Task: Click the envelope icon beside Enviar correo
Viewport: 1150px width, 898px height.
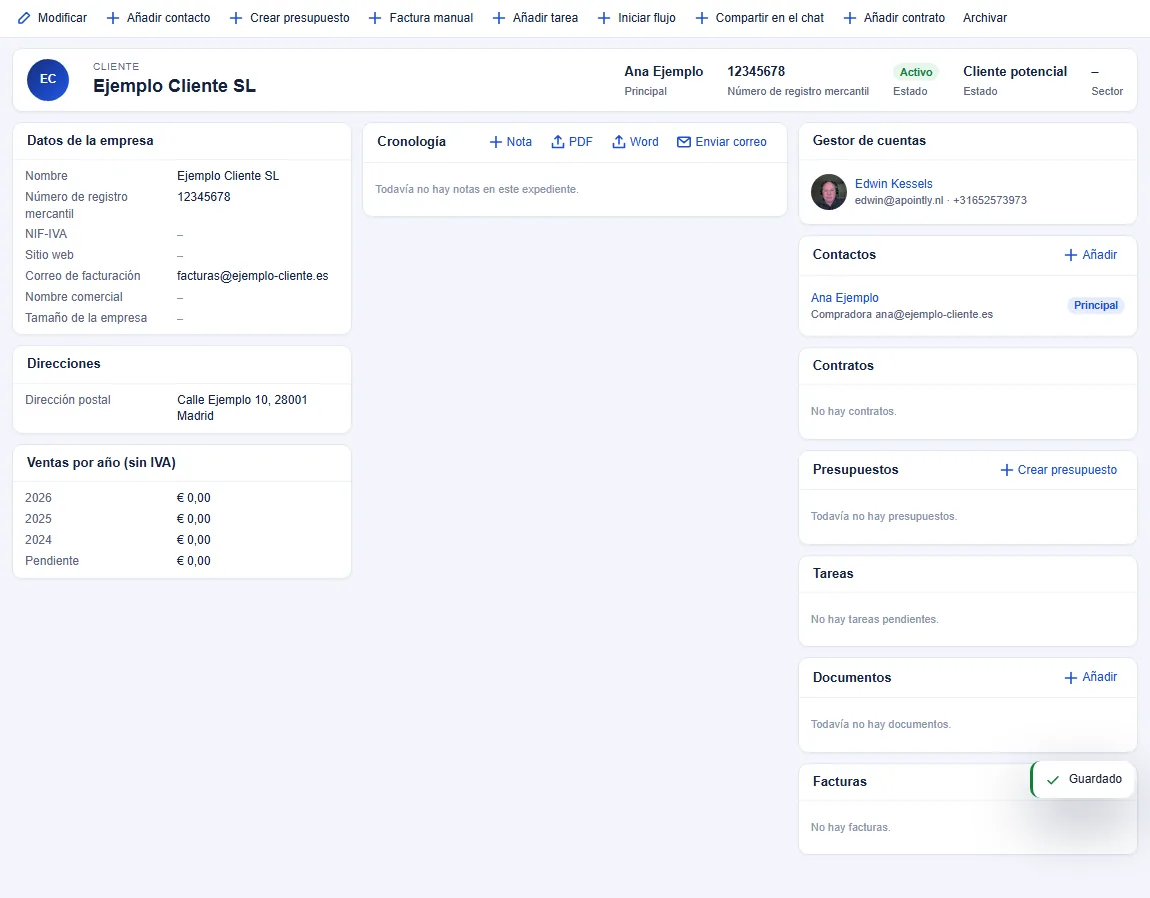Action: click(684, 142)
